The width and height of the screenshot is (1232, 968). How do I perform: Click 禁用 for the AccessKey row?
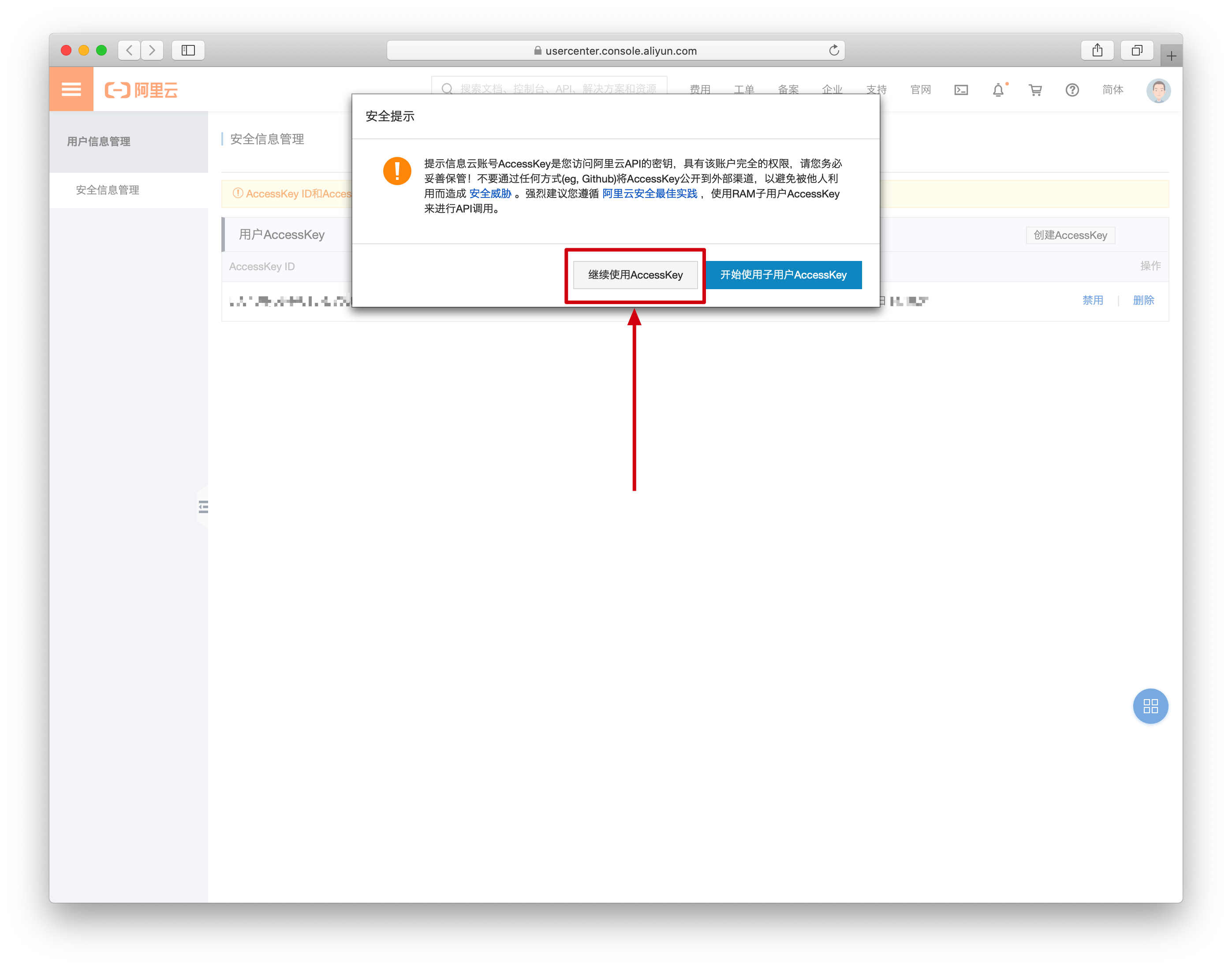1093,300
